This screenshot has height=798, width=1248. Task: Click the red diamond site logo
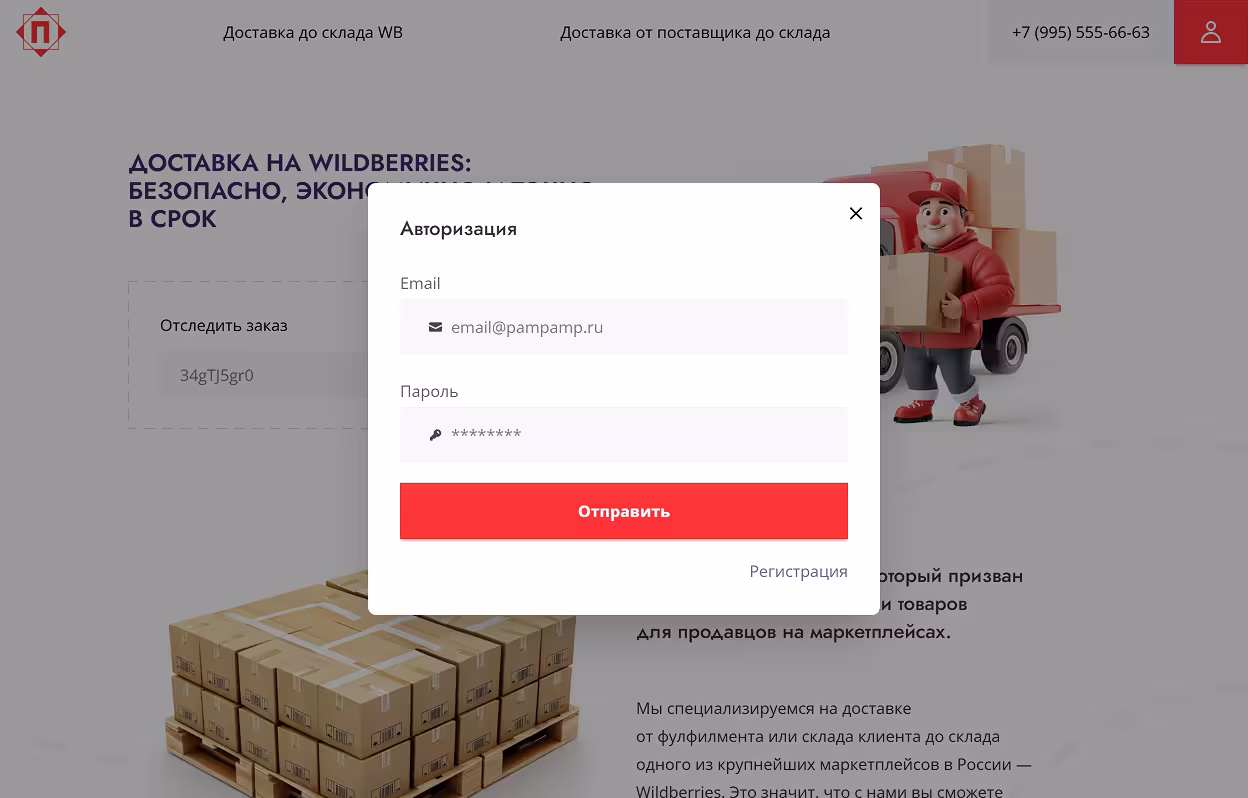[41, 32]
